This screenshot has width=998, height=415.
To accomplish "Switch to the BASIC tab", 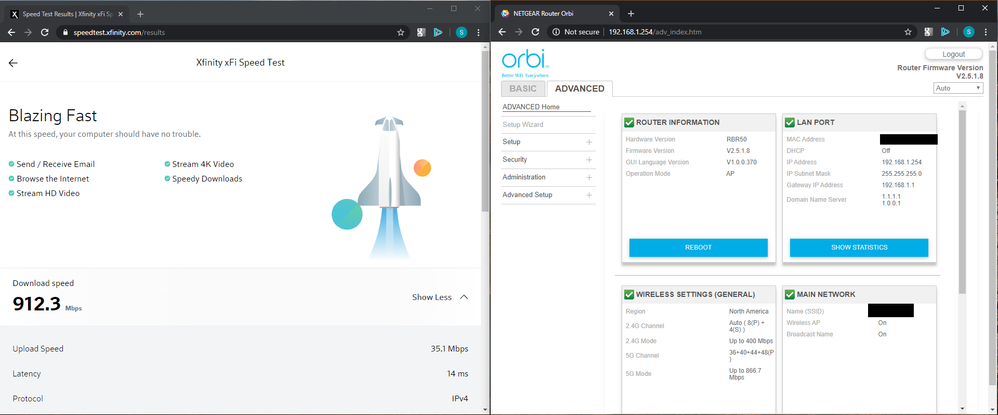I will click(x=522, y=89).
